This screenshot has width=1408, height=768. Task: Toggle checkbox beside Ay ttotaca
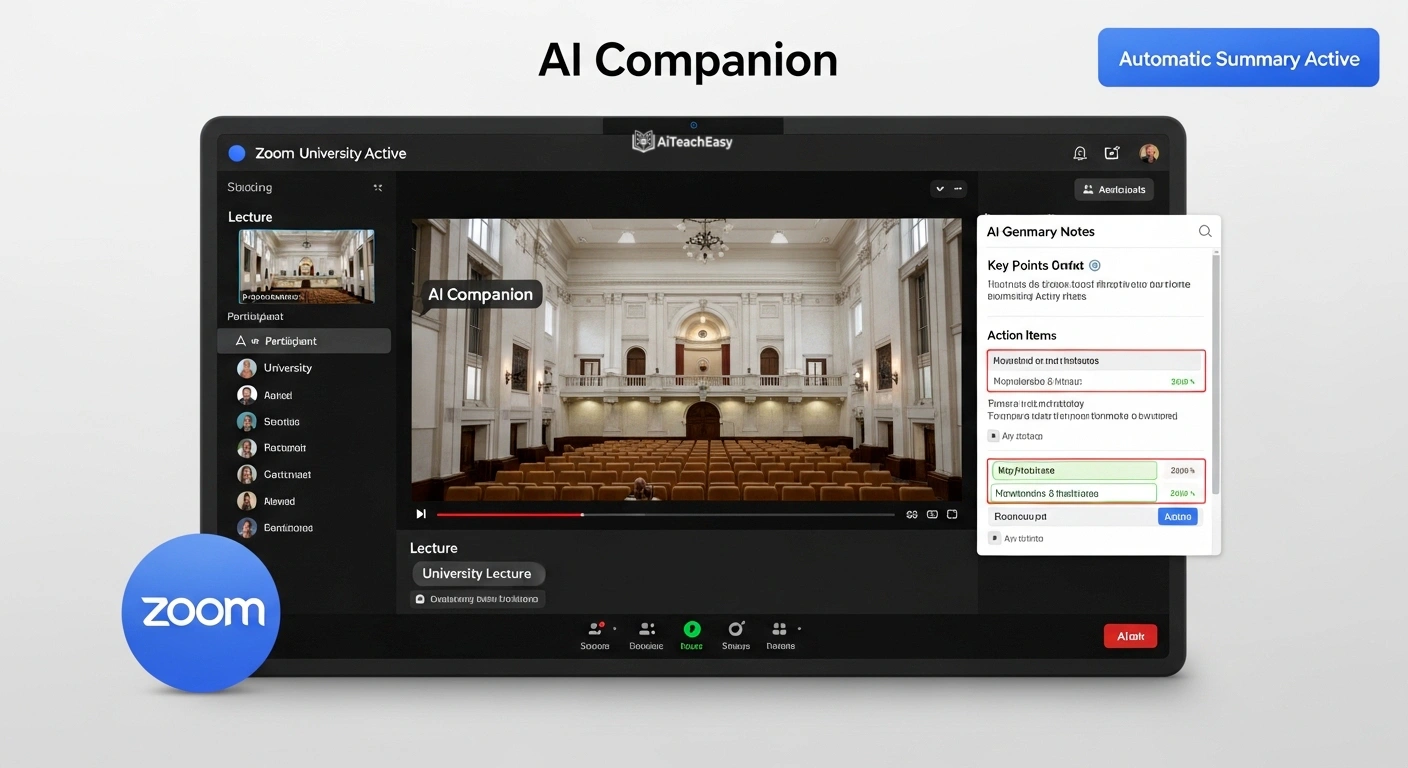click(x=993, y=436)
